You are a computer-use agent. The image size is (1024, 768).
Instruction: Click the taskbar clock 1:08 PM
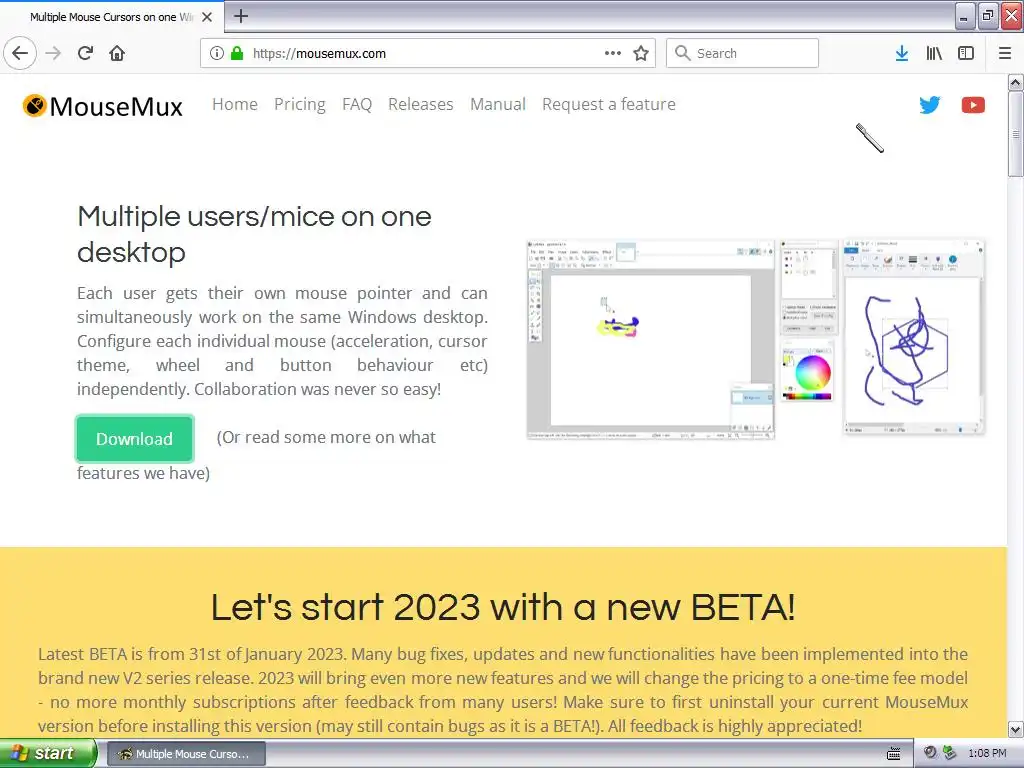(987, 754)
